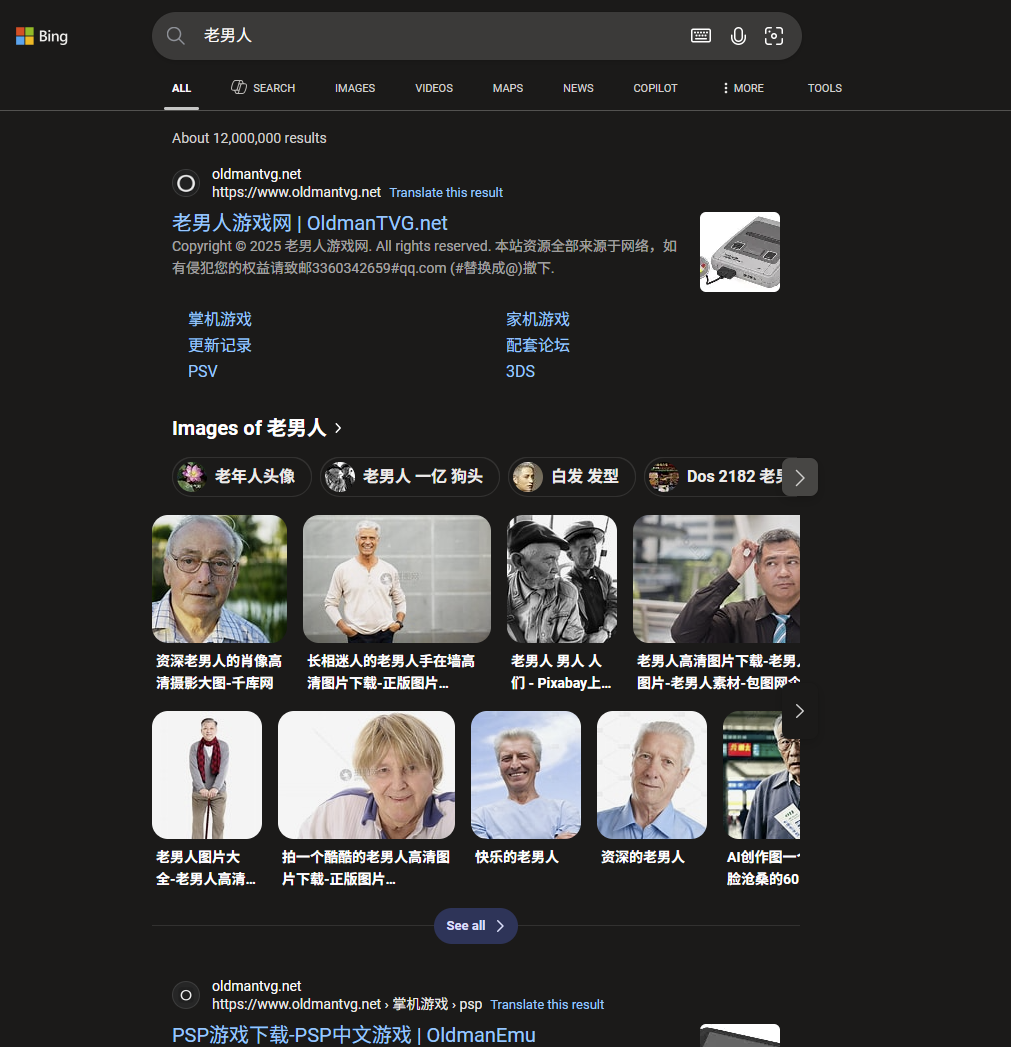Open the COPILOT tab
Image resolution: width=1011 pixels, height=1047 pixels.
tap(656, 88)
